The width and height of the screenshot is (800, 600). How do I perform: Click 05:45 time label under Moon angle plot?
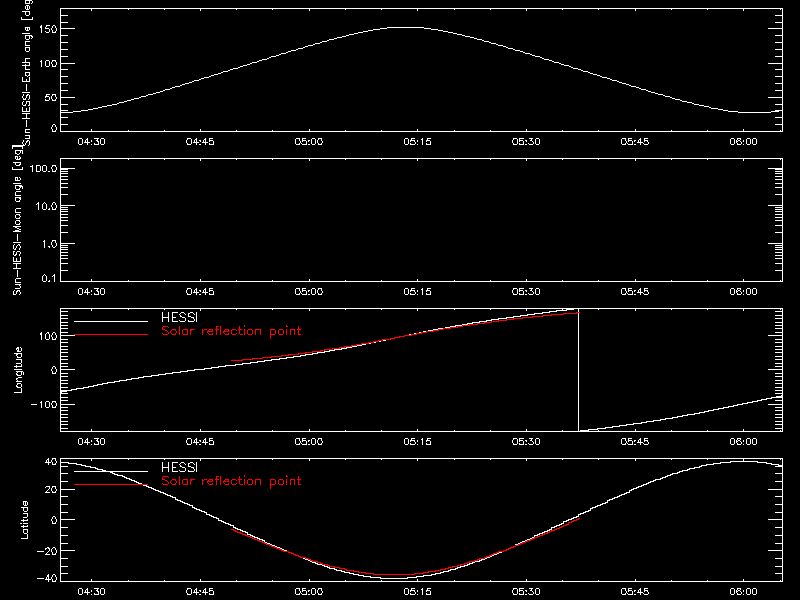[635, 292]
